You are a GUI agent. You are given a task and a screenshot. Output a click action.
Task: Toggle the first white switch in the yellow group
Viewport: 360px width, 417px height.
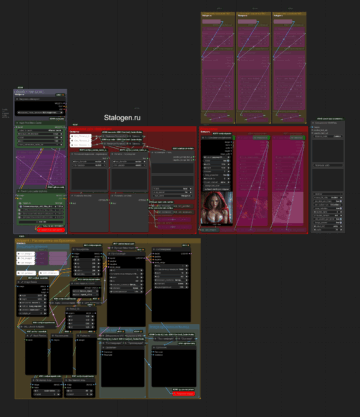click(x=26, y=254)
